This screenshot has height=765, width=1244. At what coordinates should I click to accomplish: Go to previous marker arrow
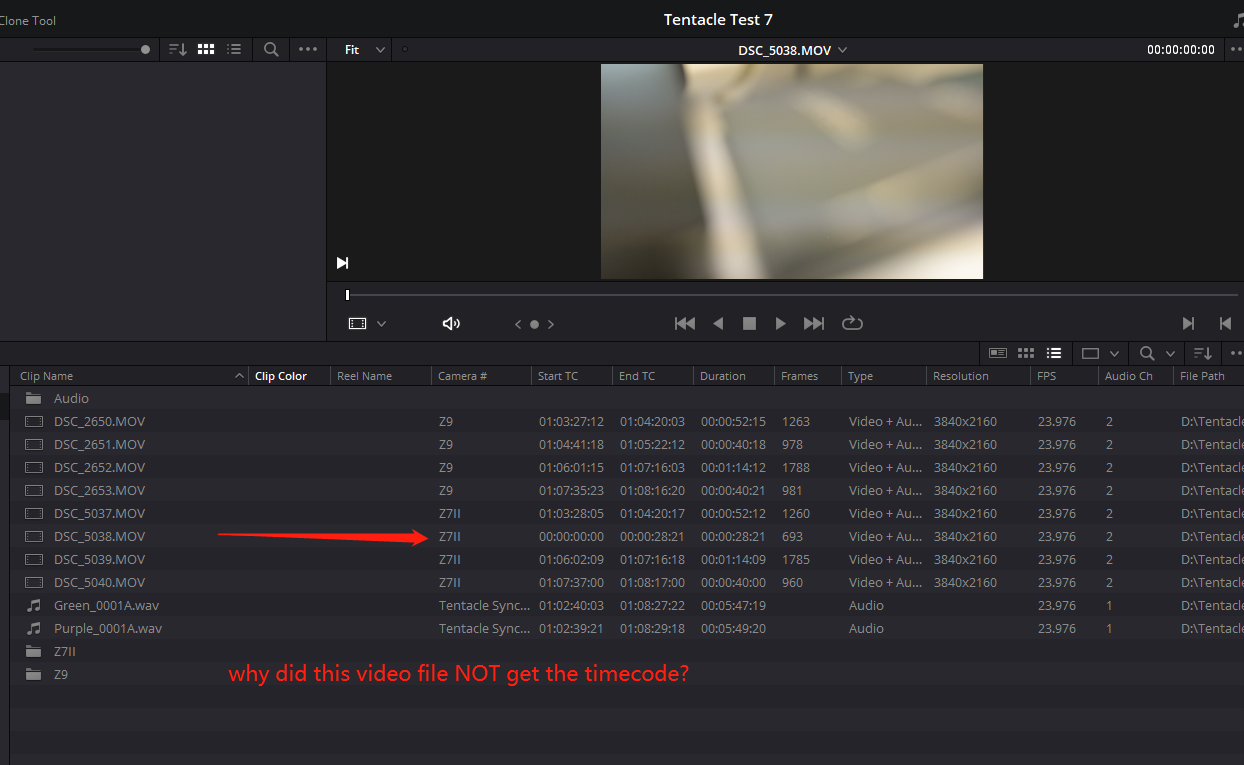[518, 324]
